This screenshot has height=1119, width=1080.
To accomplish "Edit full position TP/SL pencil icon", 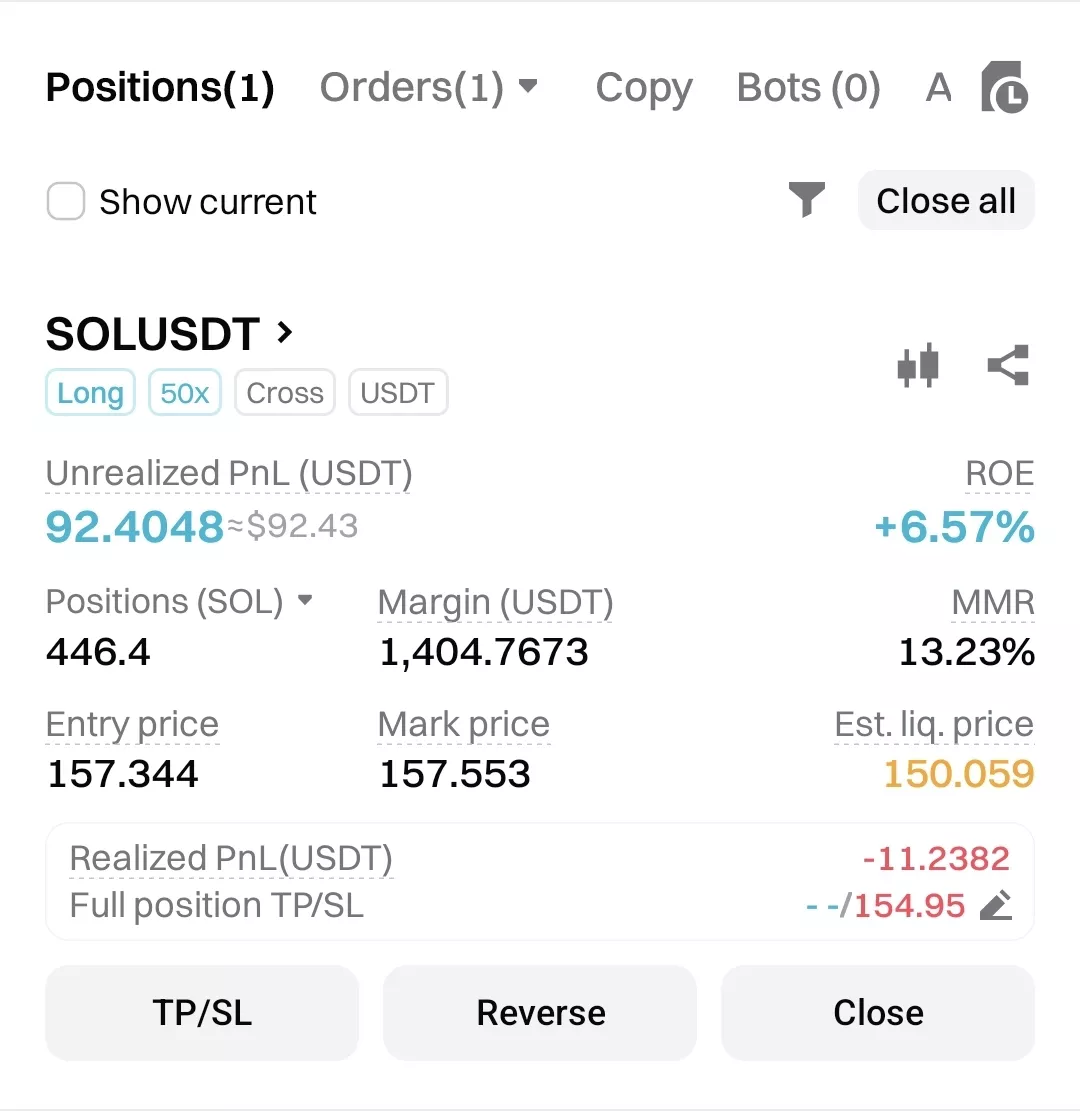I will click(x=996, y=905).
